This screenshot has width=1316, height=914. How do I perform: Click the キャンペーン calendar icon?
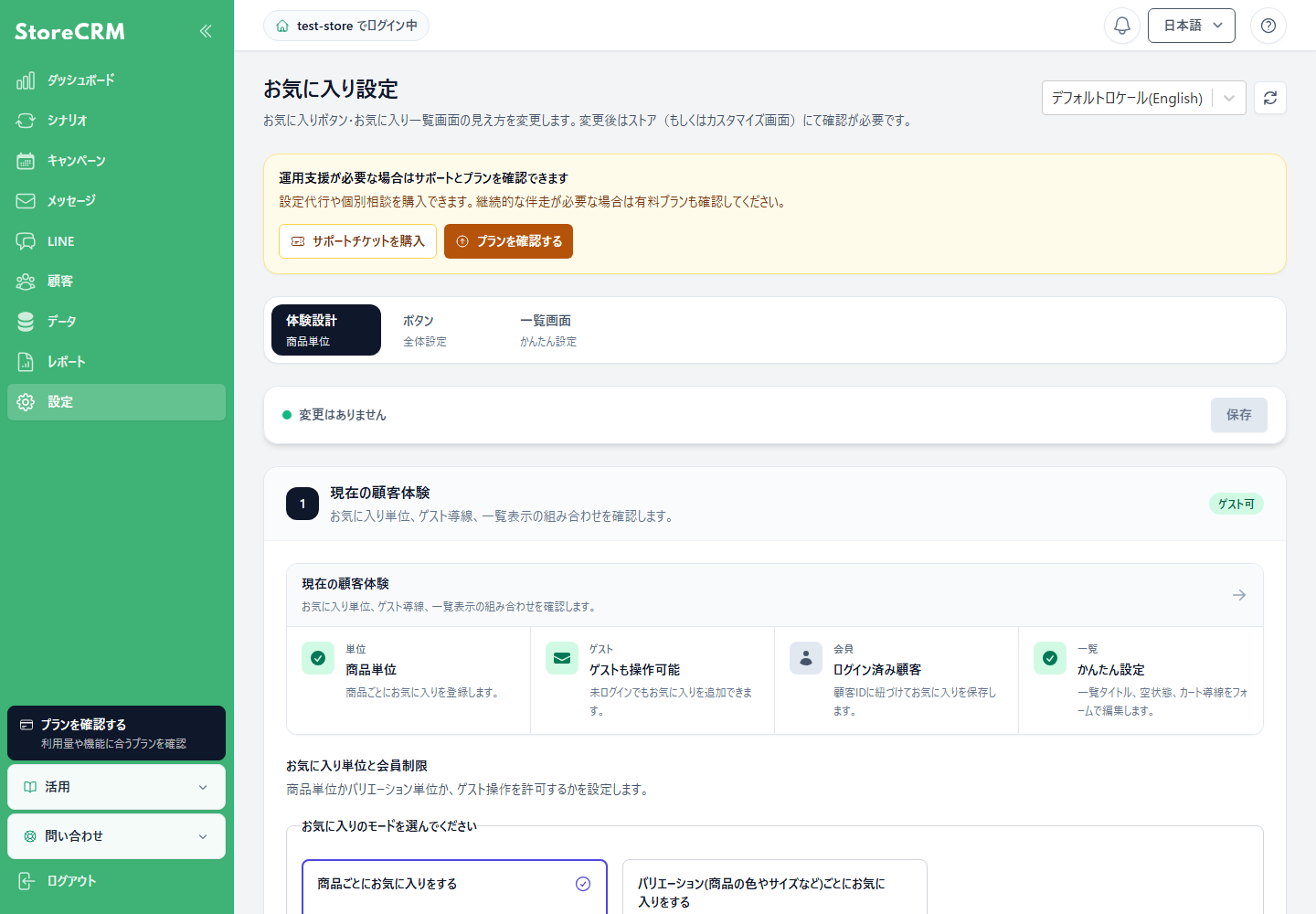click(x=26, y=161)
